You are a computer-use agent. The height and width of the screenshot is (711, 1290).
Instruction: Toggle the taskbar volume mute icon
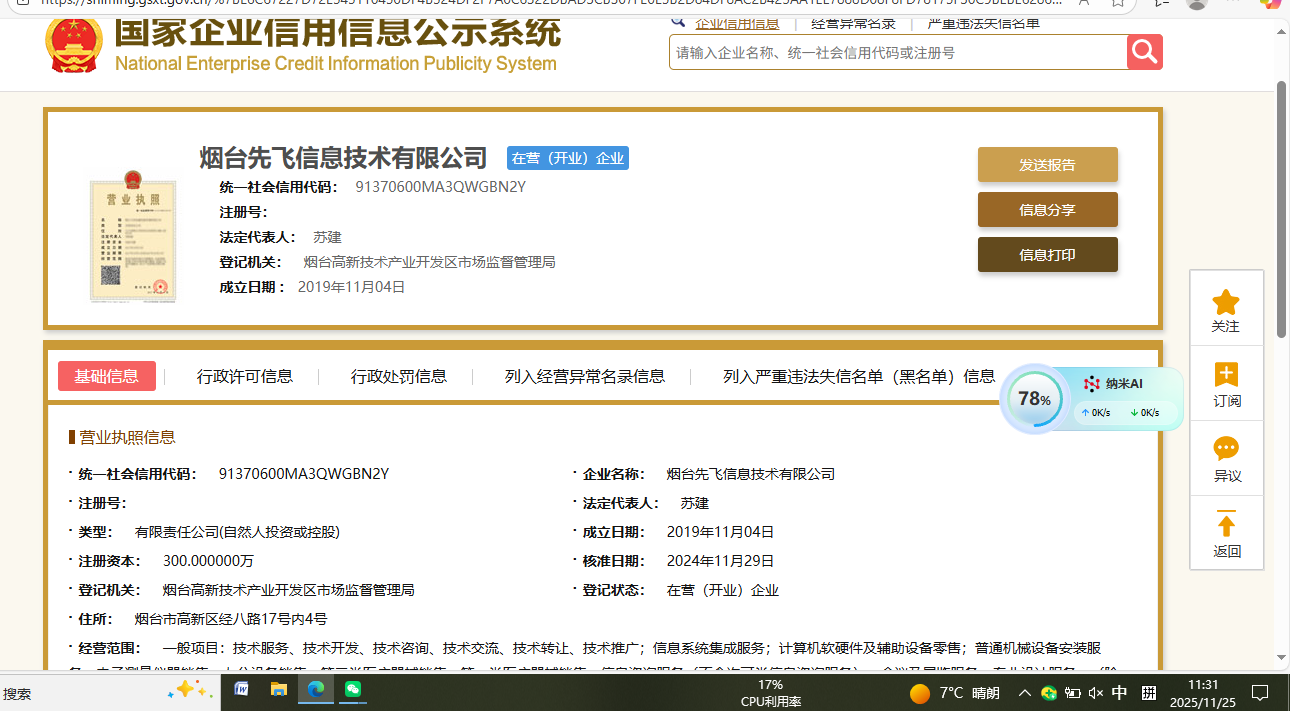coord(1095,693)
